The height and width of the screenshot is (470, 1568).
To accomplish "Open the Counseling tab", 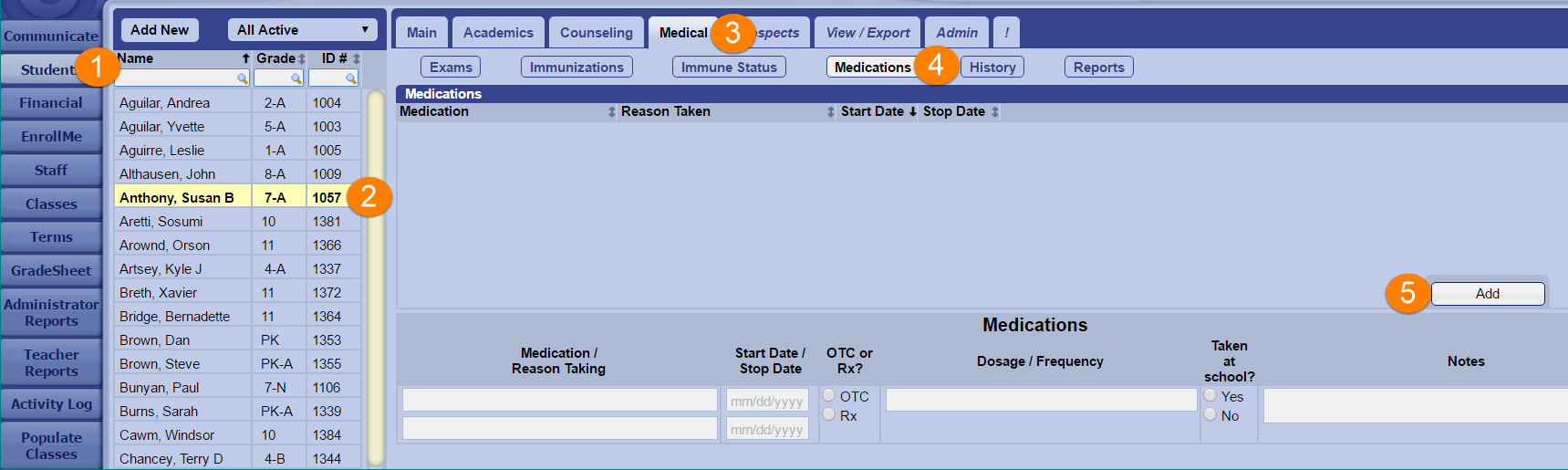I will point(596,33).
